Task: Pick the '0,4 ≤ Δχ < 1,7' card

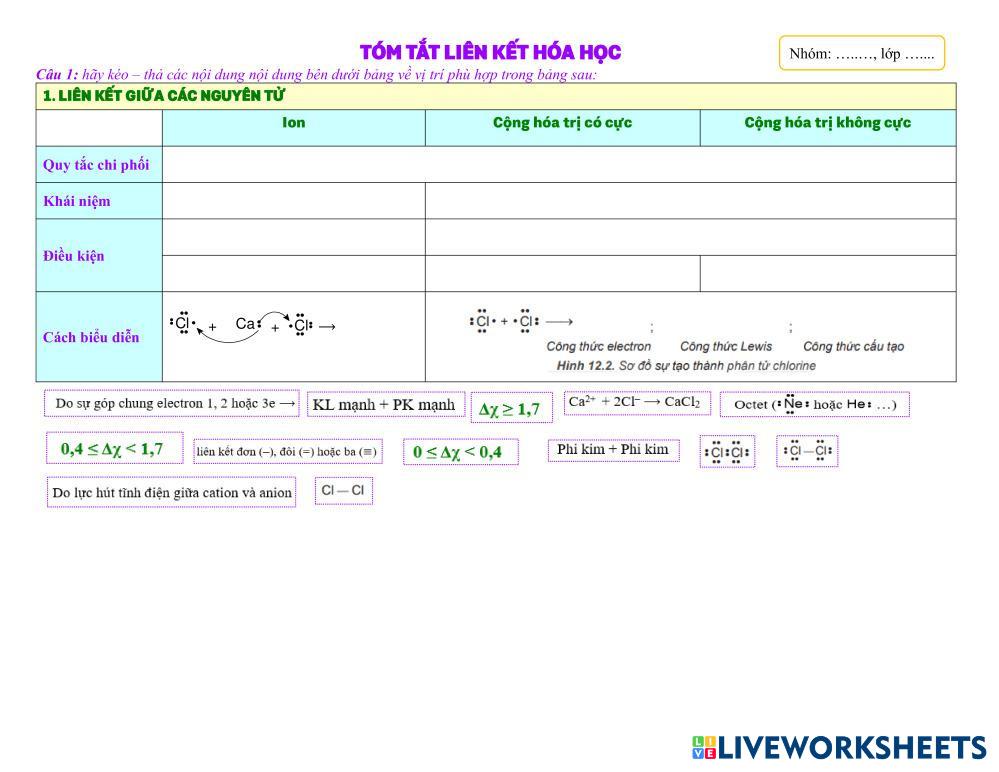Action: click(114, 448)
